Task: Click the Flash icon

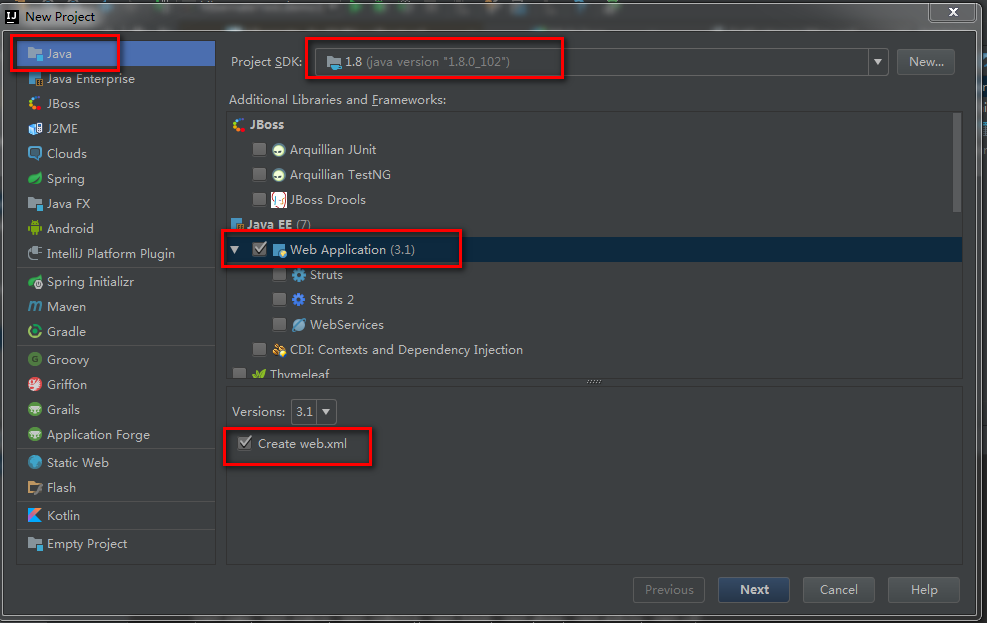Action: [x=35, y=488]
